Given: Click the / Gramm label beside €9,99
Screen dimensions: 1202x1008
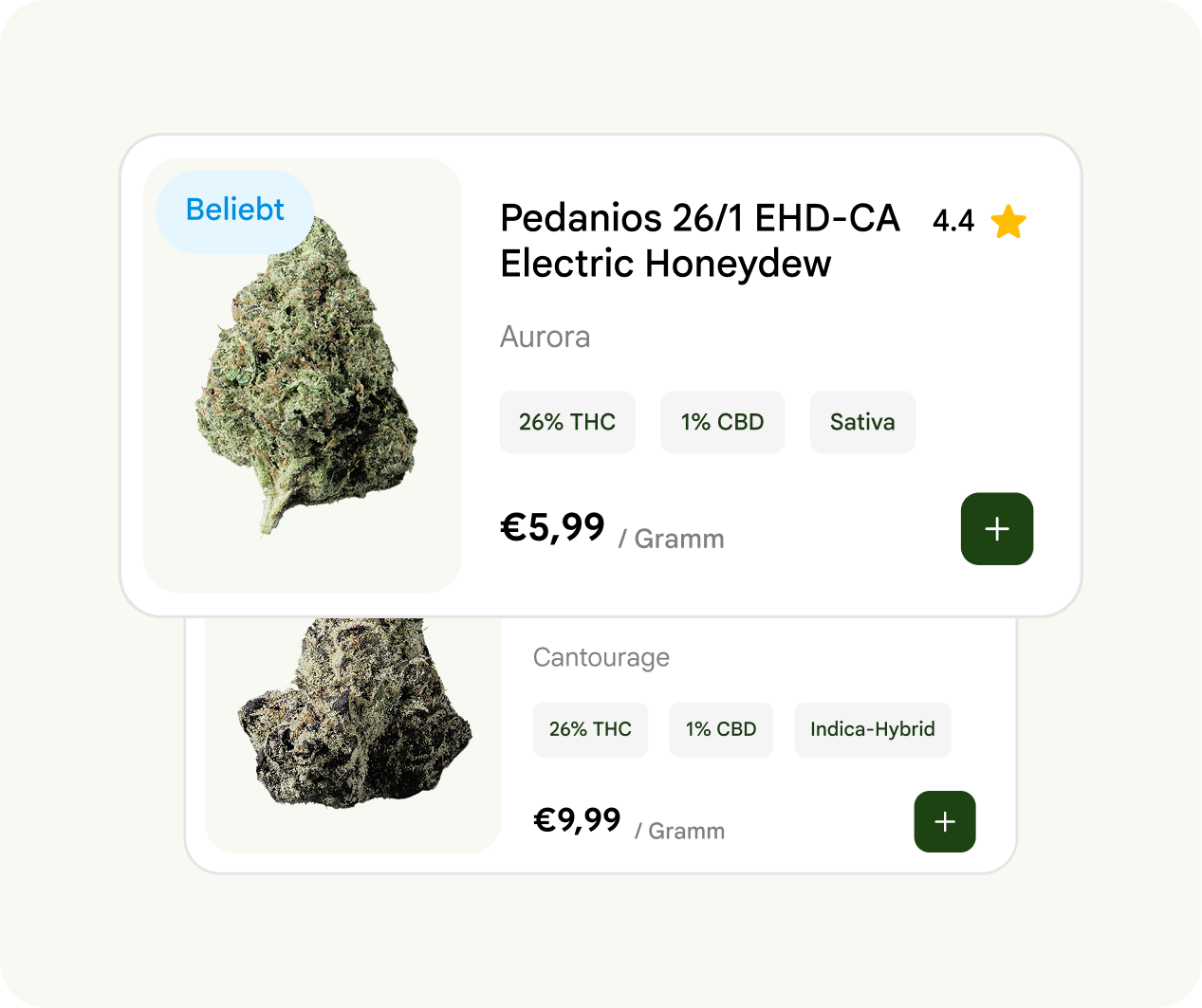Looking at the screenshot, I should [x=680, y=832].
